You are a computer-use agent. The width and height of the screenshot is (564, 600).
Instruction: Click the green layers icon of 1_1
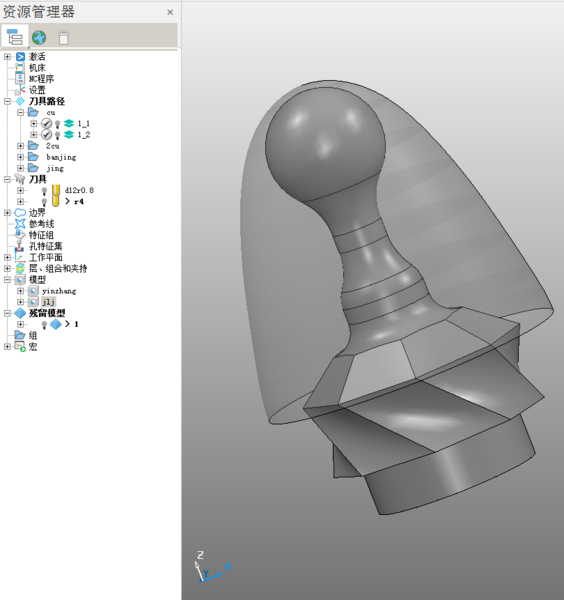tap(69, 123)
